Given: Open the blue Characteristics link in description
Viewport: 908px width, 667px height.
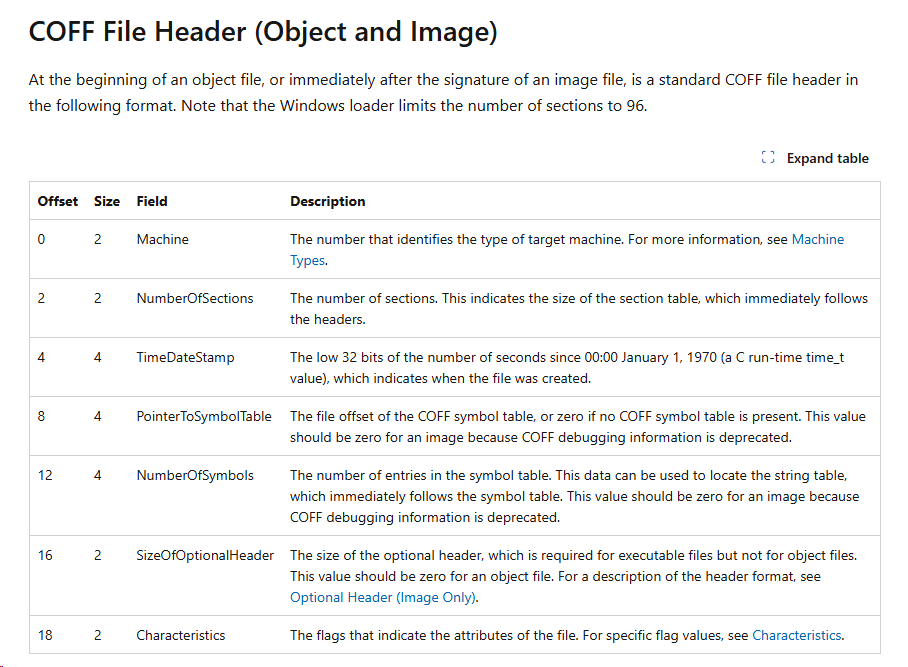Looking at the screenshot, I should tap(796, 635).
